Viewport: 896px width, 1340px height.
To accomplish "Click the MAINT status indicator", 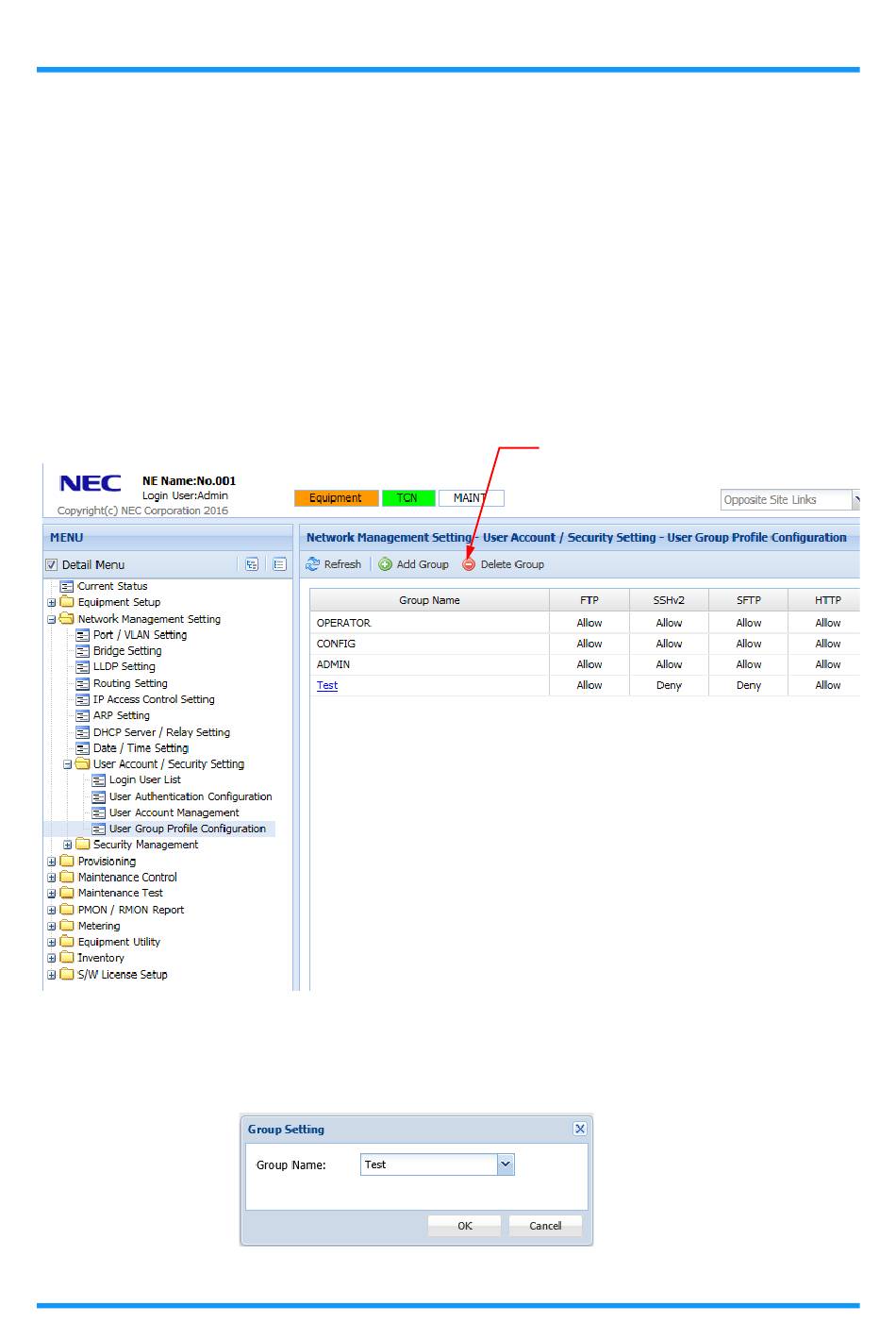I will [471, 498].
